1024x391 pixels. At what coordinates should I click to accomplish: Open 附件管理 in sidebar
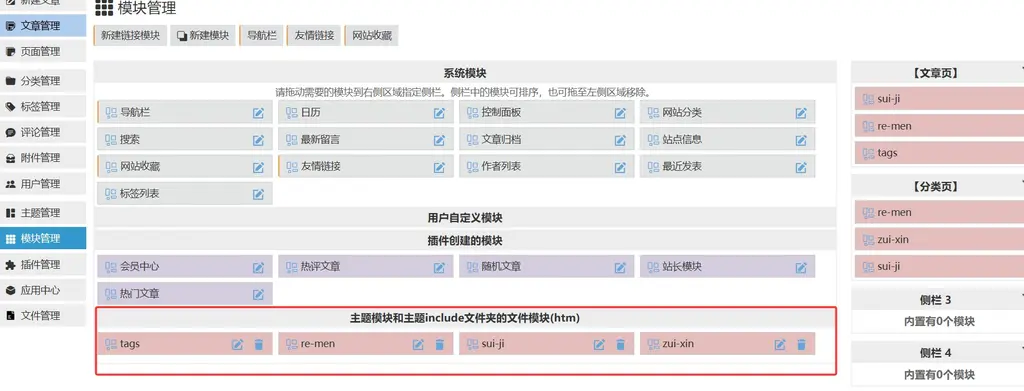(x=43, y=157)
